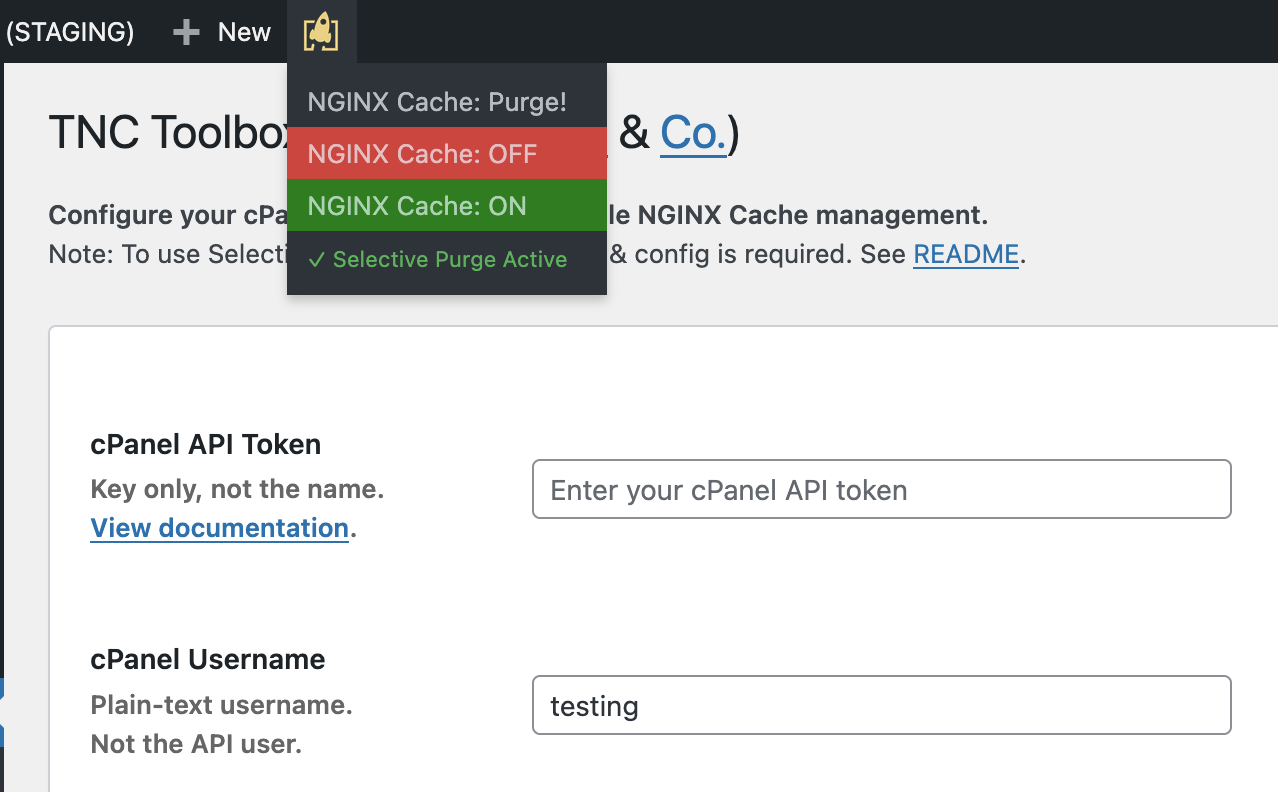
Task: Click the cPanel Username label
Action: point(207,660)
